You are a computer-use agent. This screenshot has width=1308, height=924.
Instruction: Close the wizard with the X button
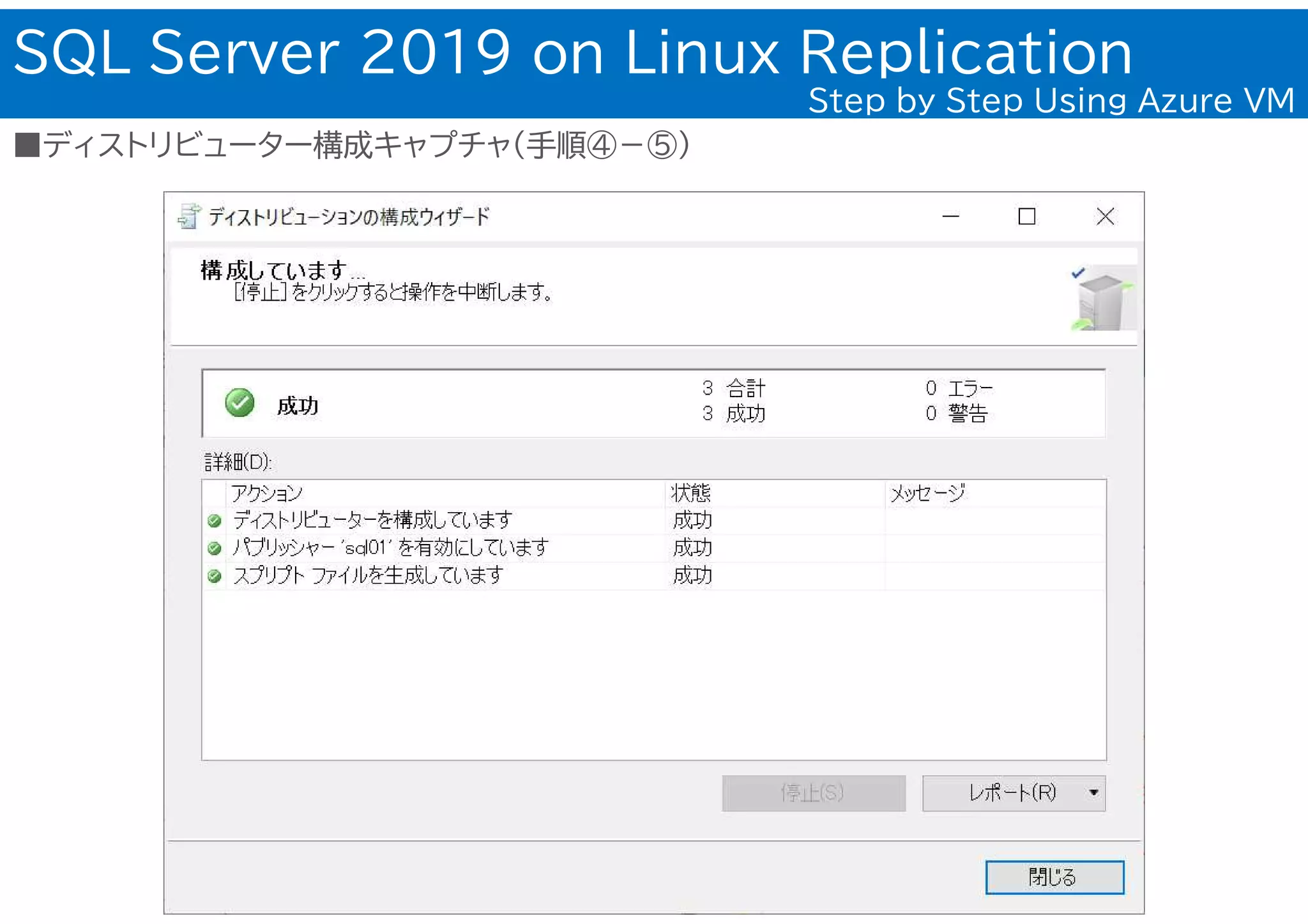(x=1105, y=216)
